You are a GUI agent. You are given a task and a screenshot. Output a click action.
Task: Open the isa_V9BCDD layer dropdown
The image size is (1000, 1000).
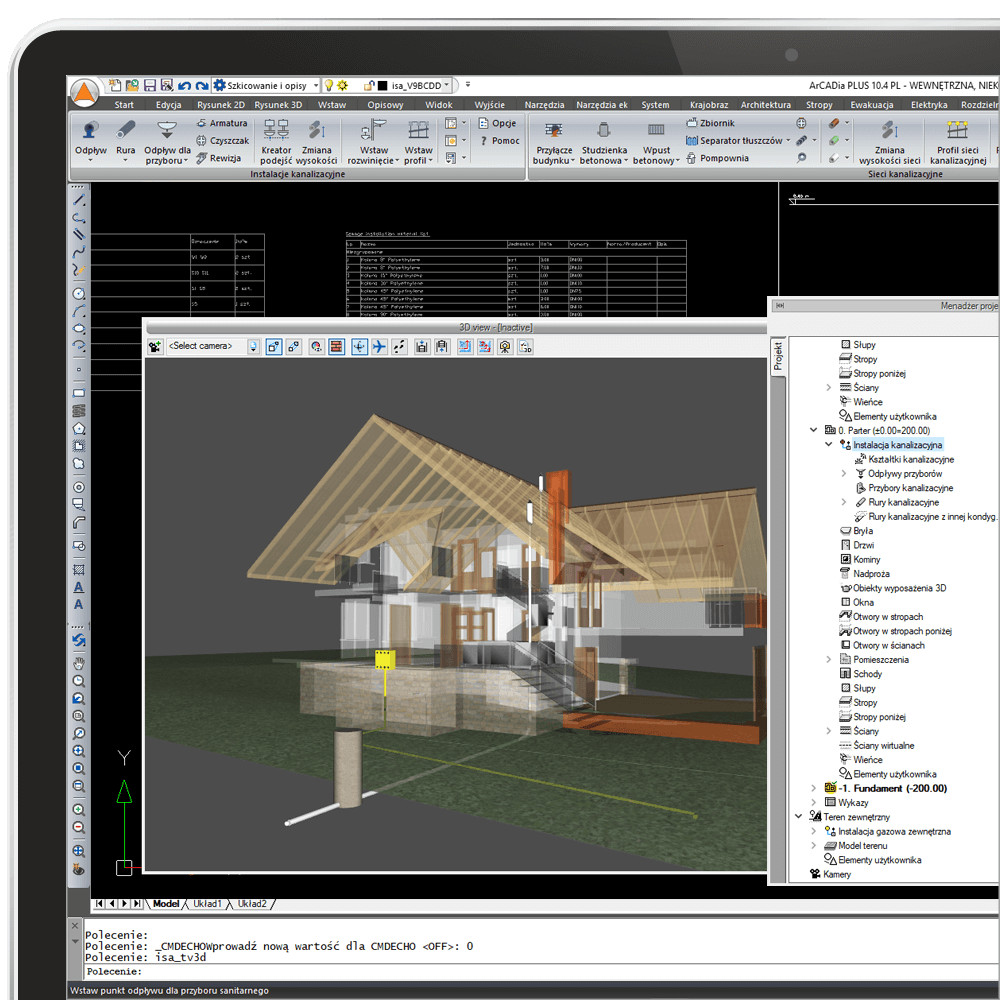tap(447, 85)
